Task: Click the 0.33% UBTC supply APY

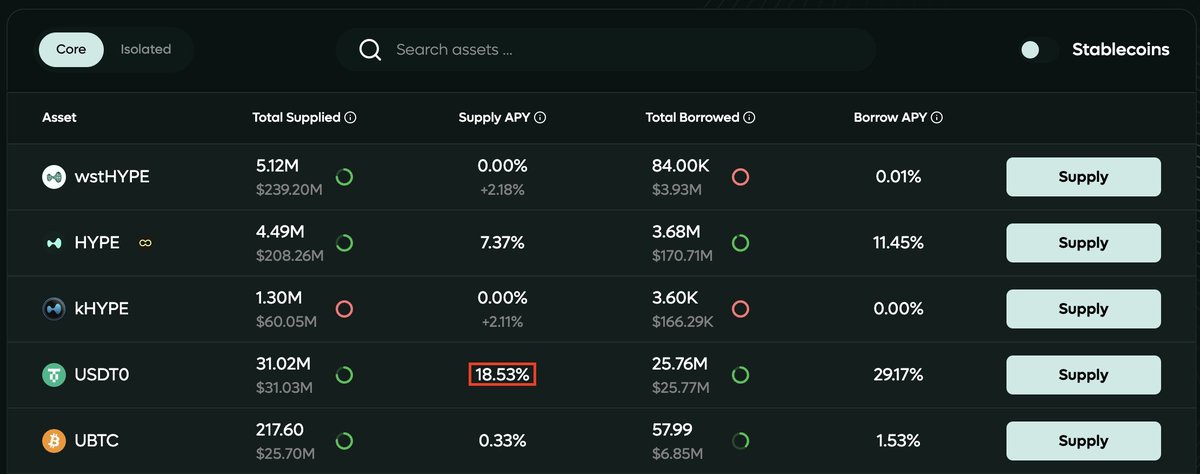Action: (502, 441)
